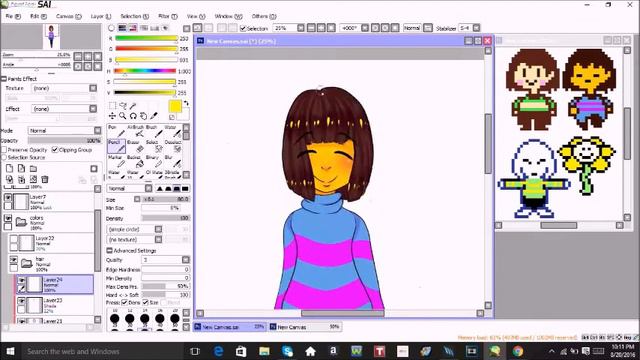Screen dimensions: 640x360
Task: Open the Quality dropdown
Action: tap(186, 260)
